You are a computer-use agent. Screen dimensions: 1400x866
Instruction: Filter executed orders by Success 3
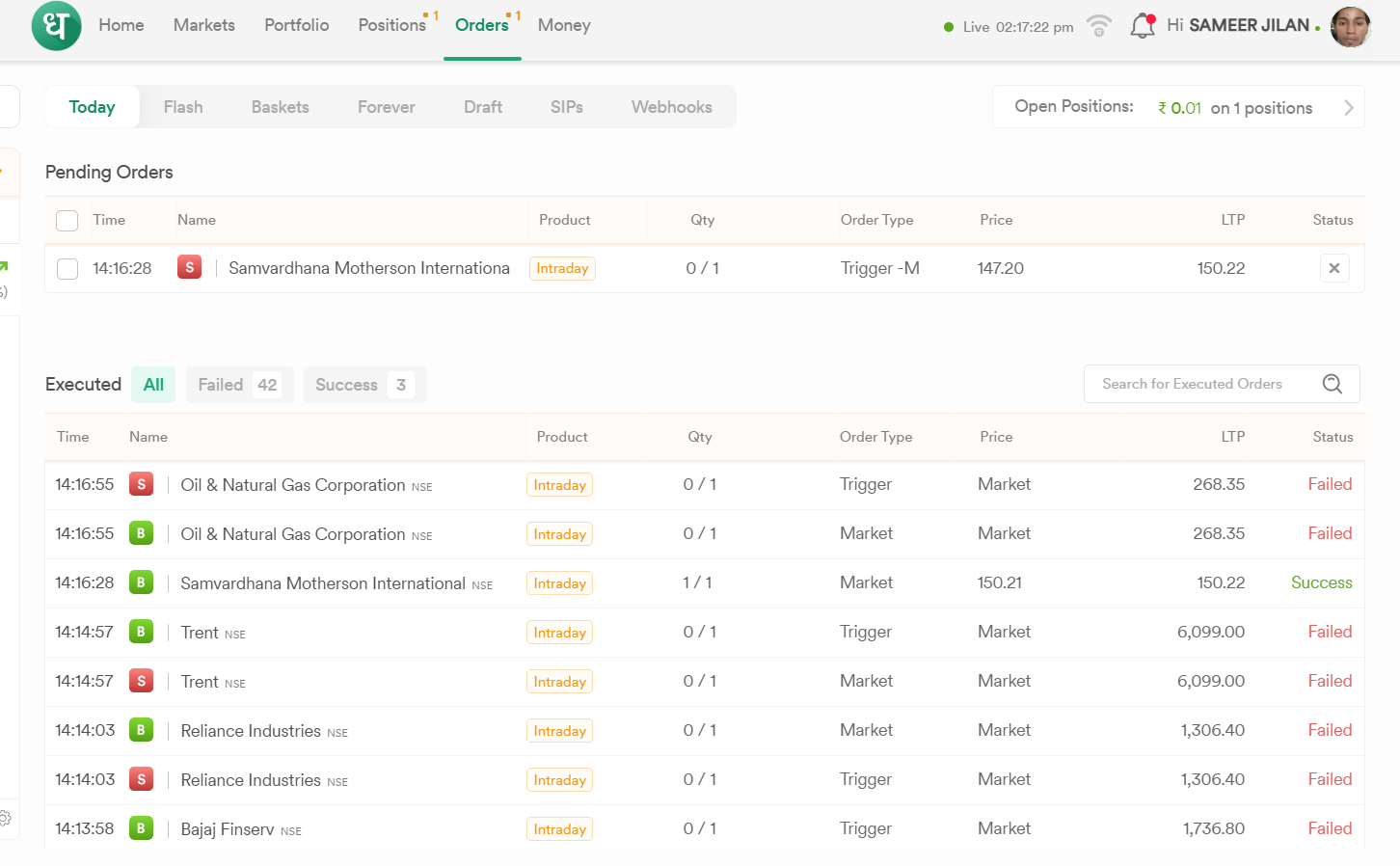364,385
